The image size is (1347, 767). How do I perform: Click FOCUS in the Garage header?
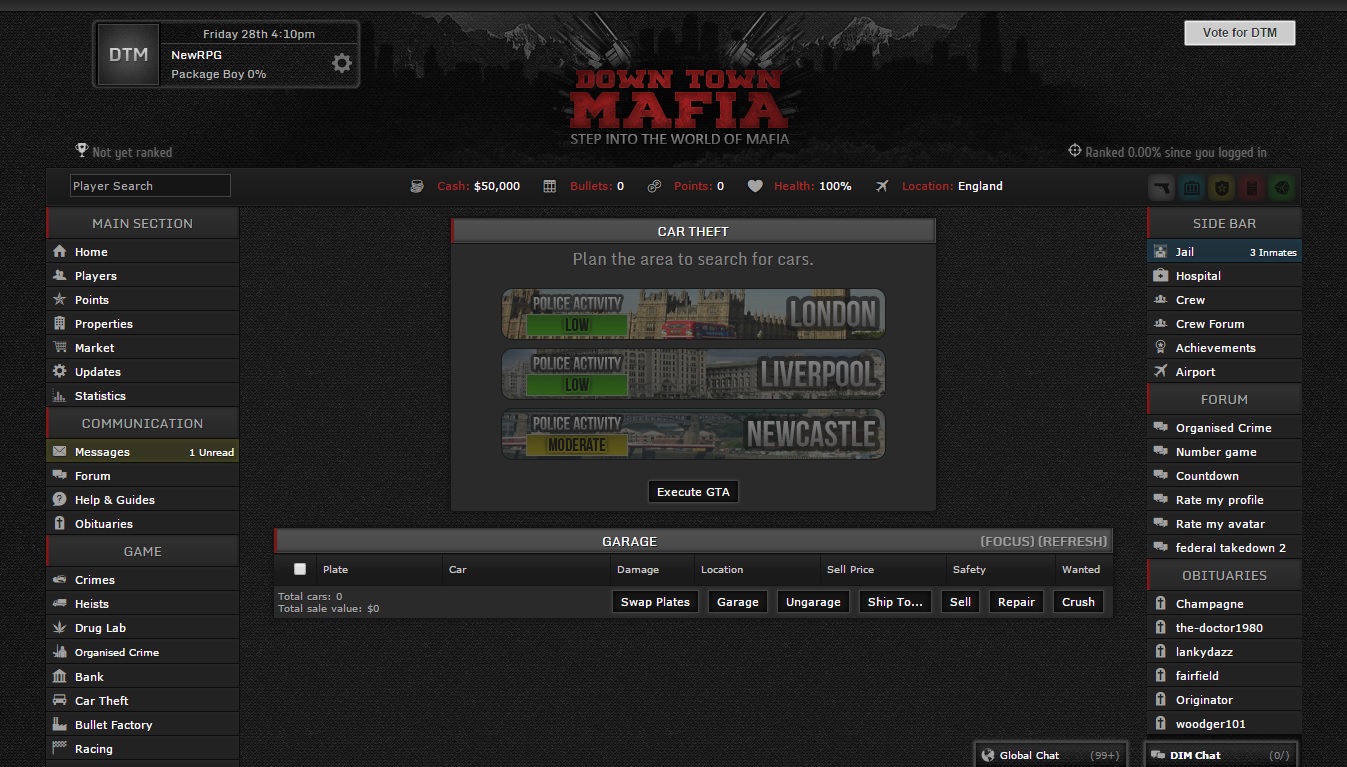[x=1007, y=541]
